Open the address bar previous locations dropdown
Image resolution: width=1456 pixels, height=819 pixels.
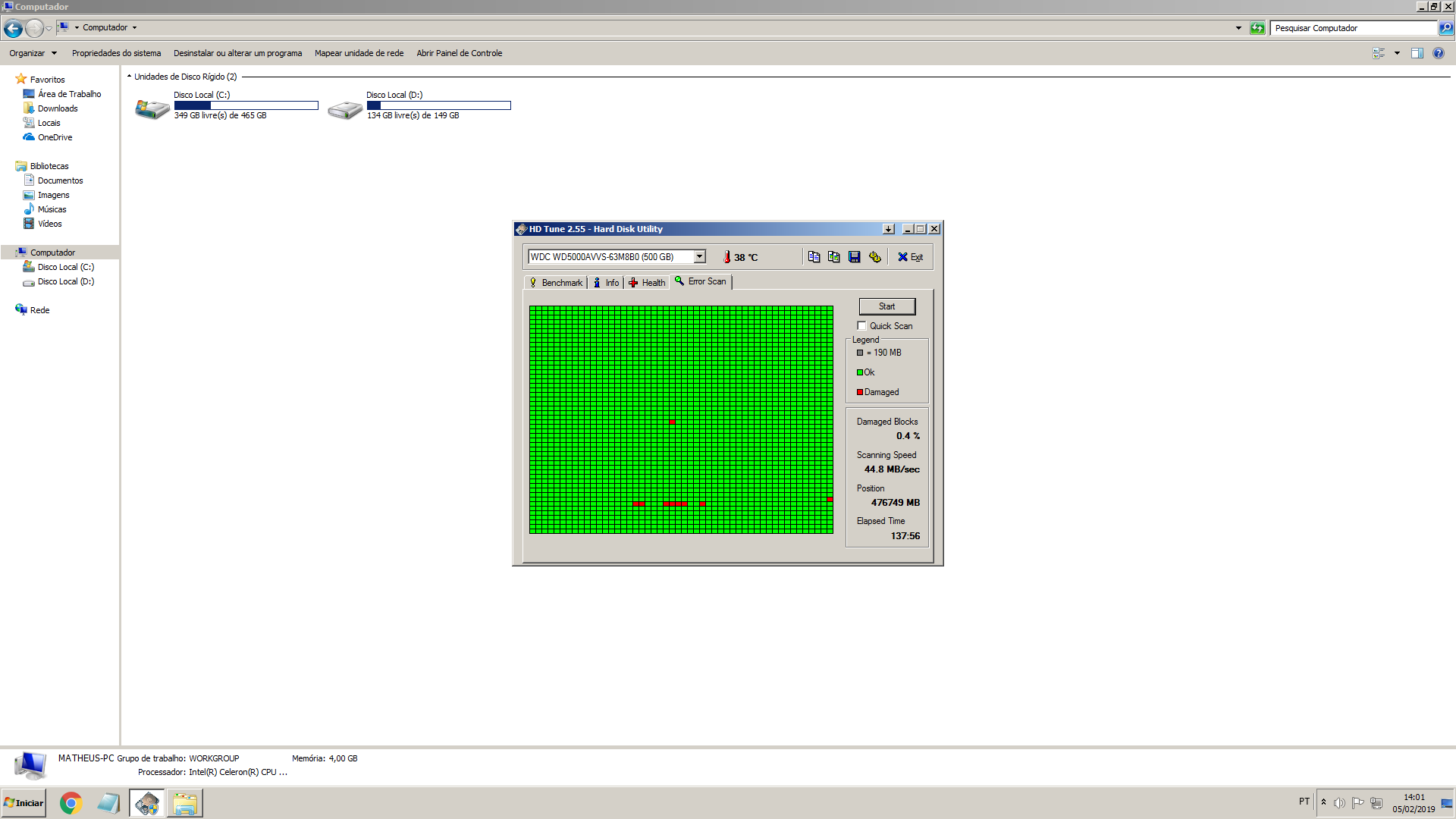coord(1238,28)
